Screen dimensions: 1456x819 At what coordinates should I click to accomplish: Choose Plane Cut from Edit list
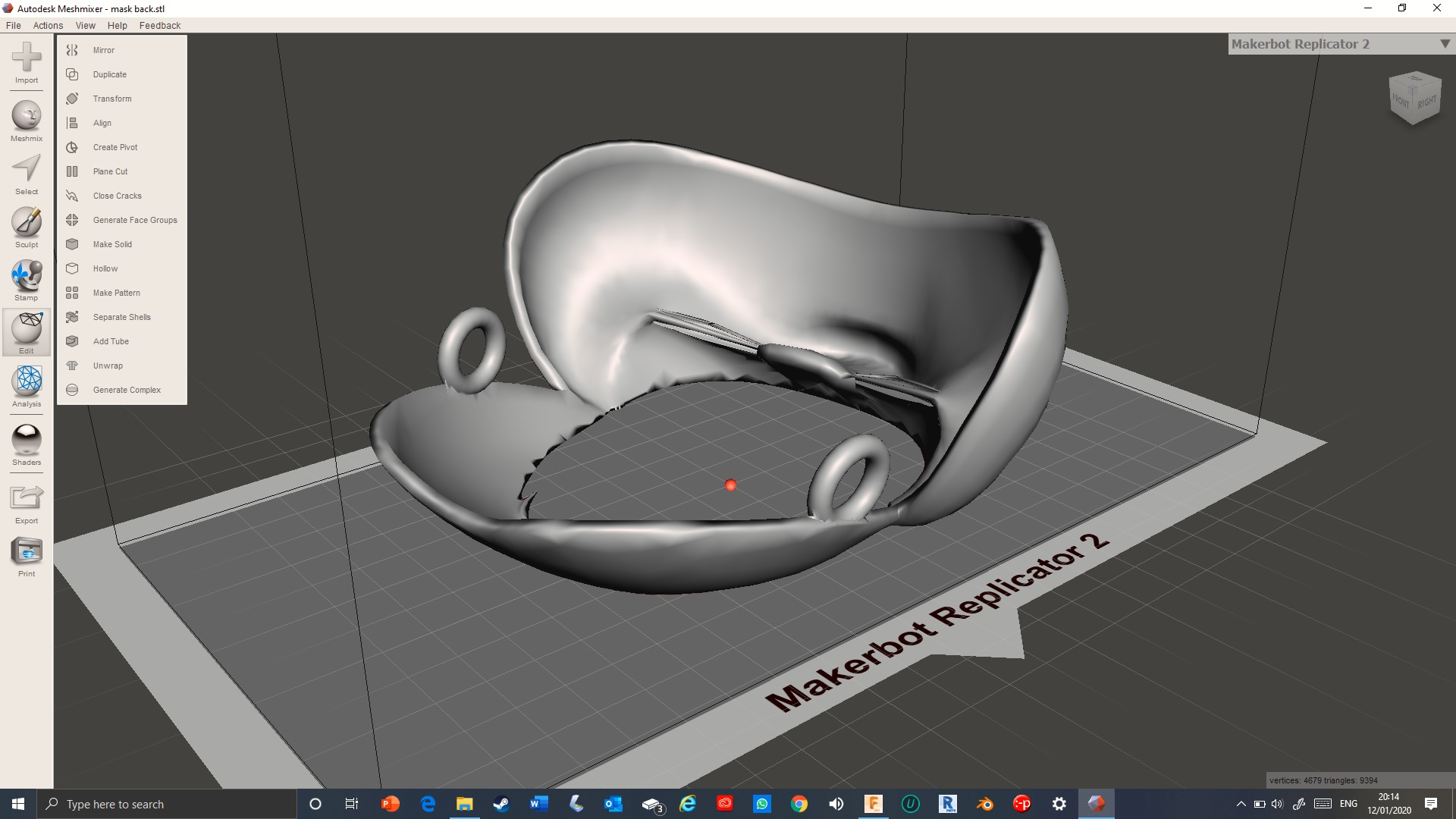coord(110,171)
